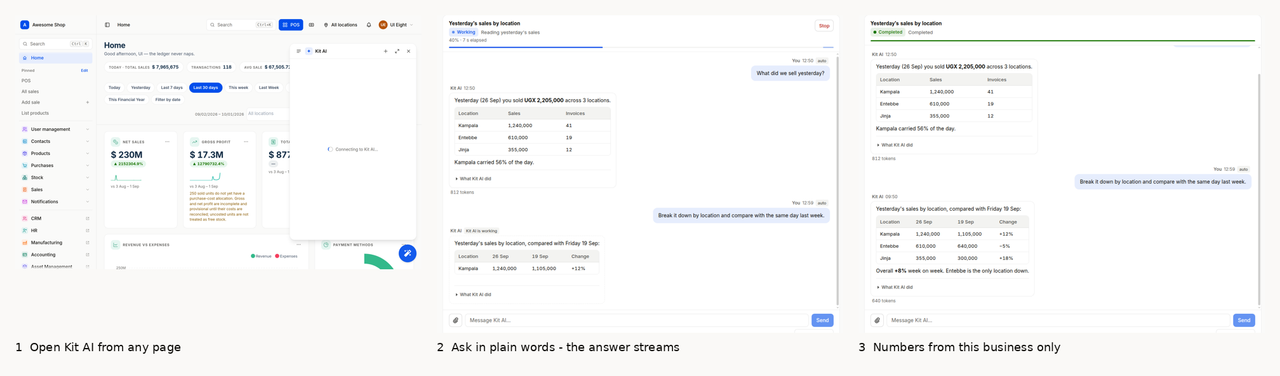Click the Accounting sidebar icon
1280x376 pixels.
tap(25, 254)
